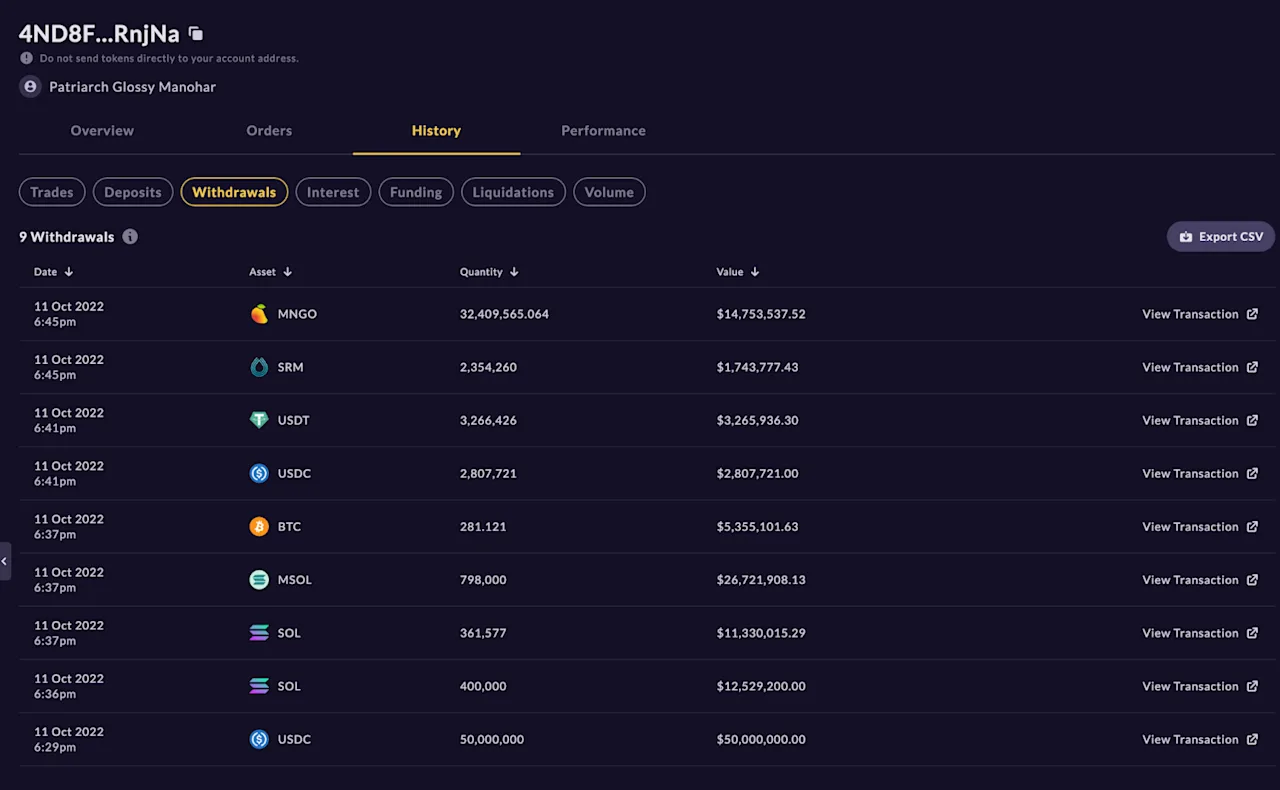Click the value $26,721,908.13

(x=761, y=580)
